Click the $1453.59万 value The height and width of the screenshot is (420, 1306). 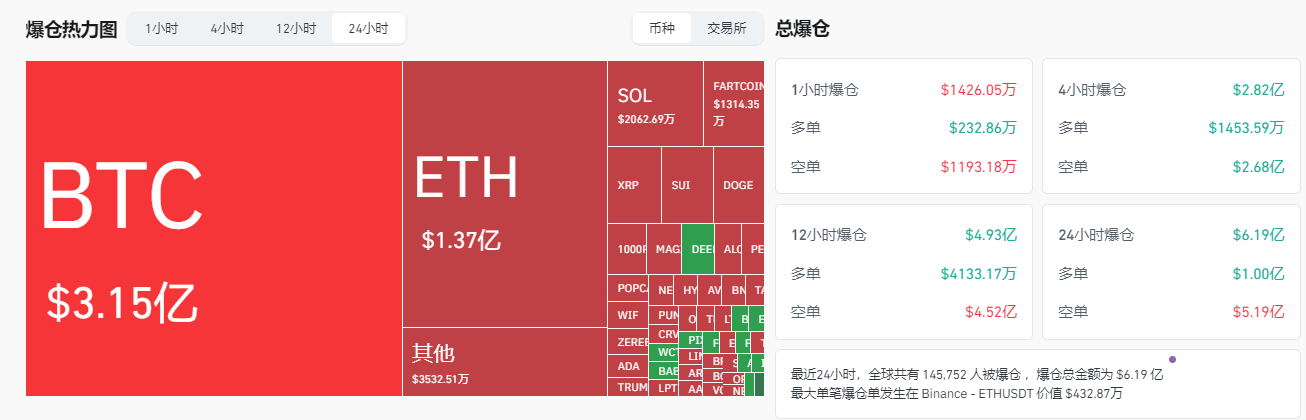click(1246, 128)
